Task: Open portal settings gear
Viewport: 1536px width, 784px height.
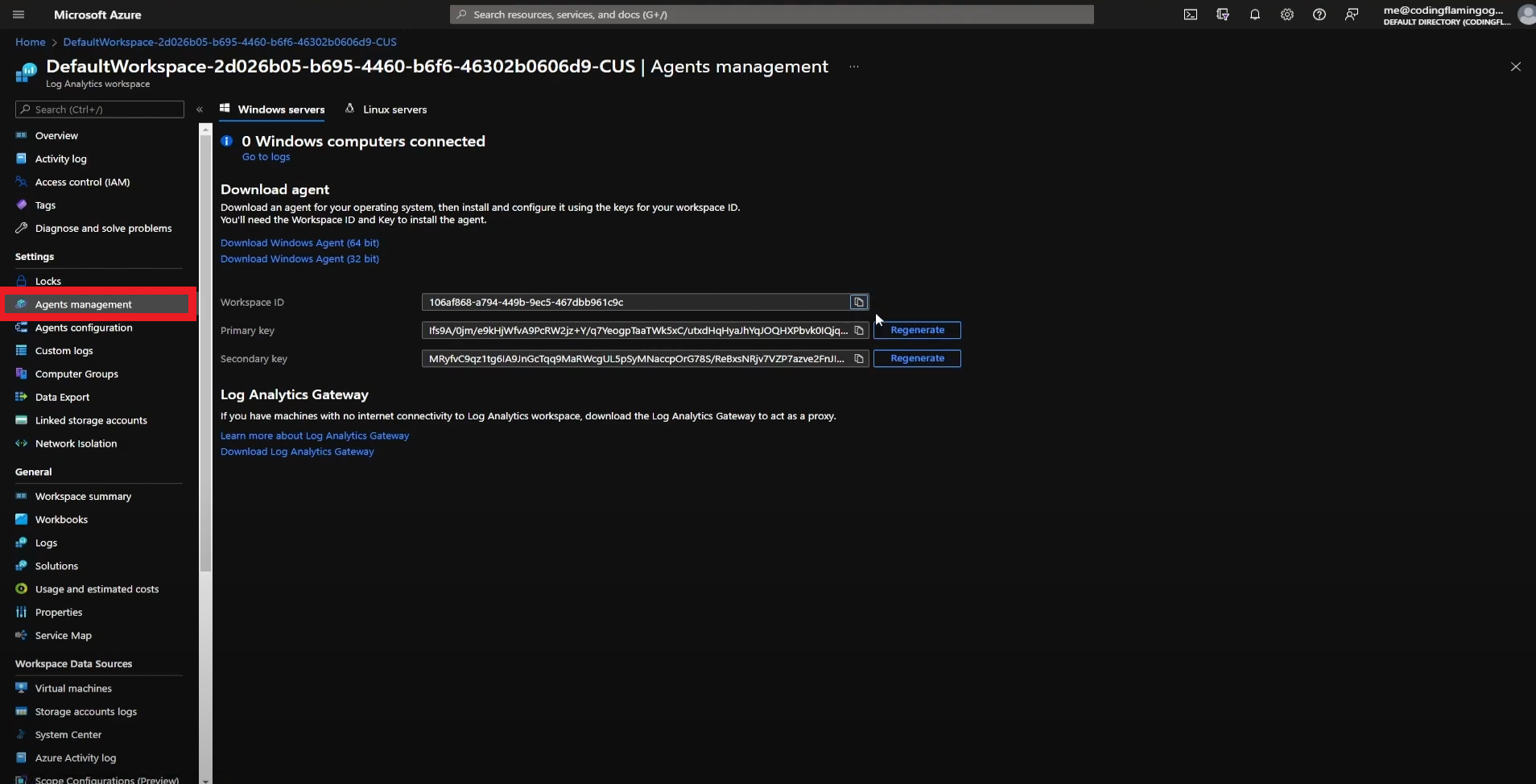Action: click(x=1287, y=14)
